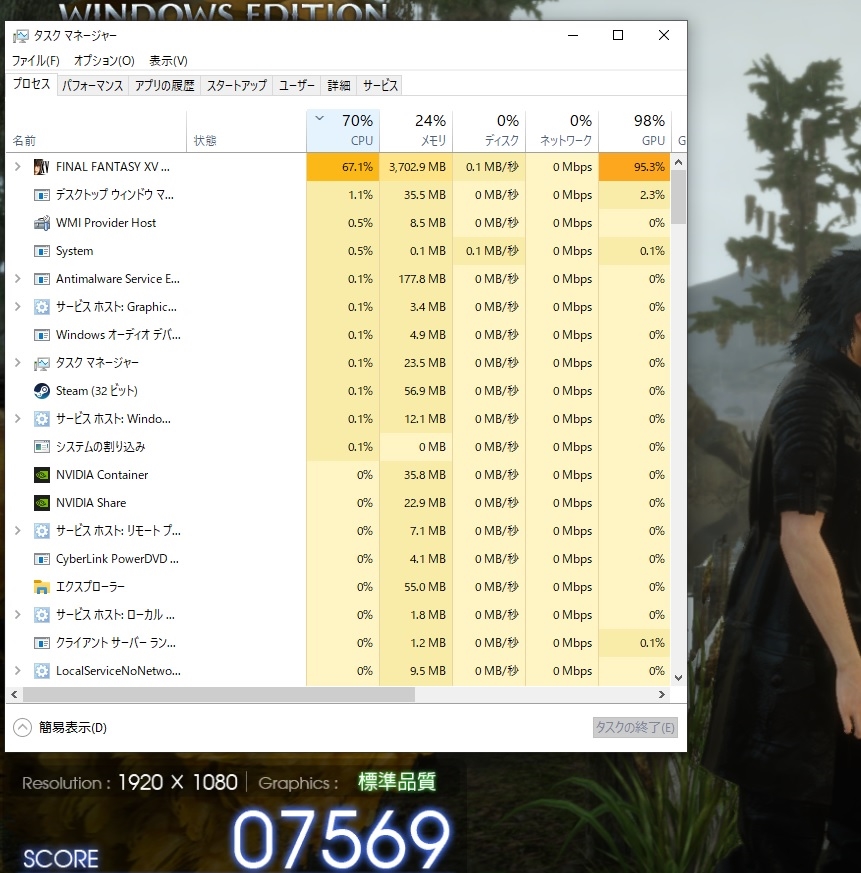
Task: Switch to the パフォーマンス tab
Action: point(92,85)
